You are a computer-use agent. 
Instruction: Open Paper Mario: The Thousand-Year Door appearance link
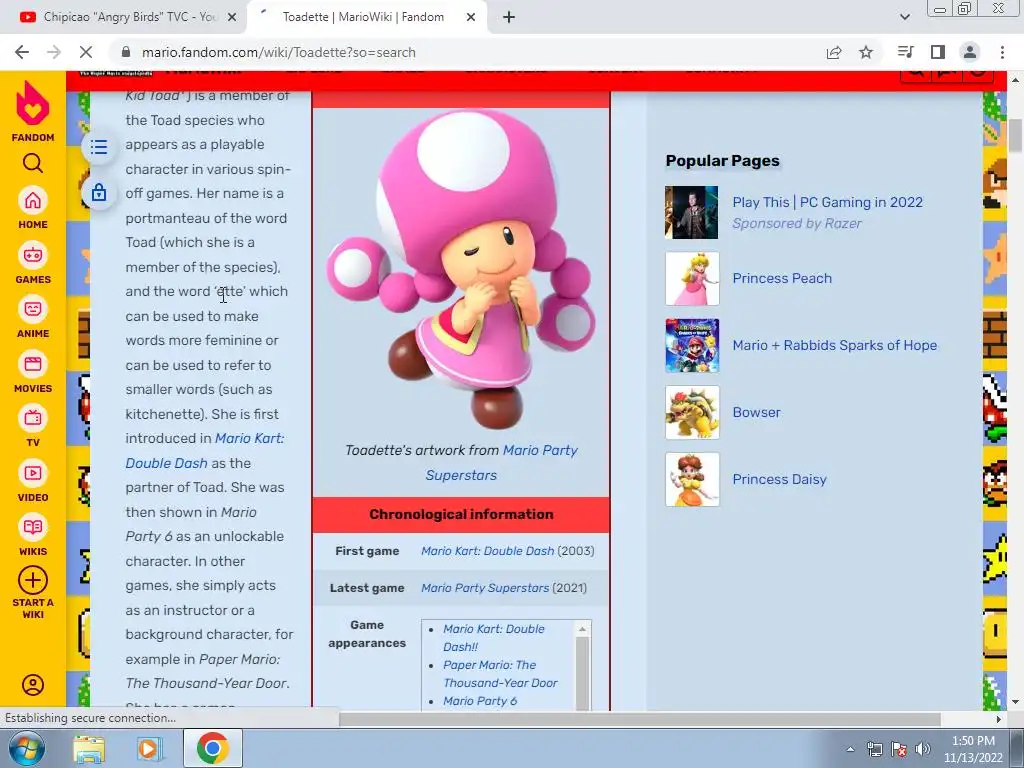click(500, 674)
